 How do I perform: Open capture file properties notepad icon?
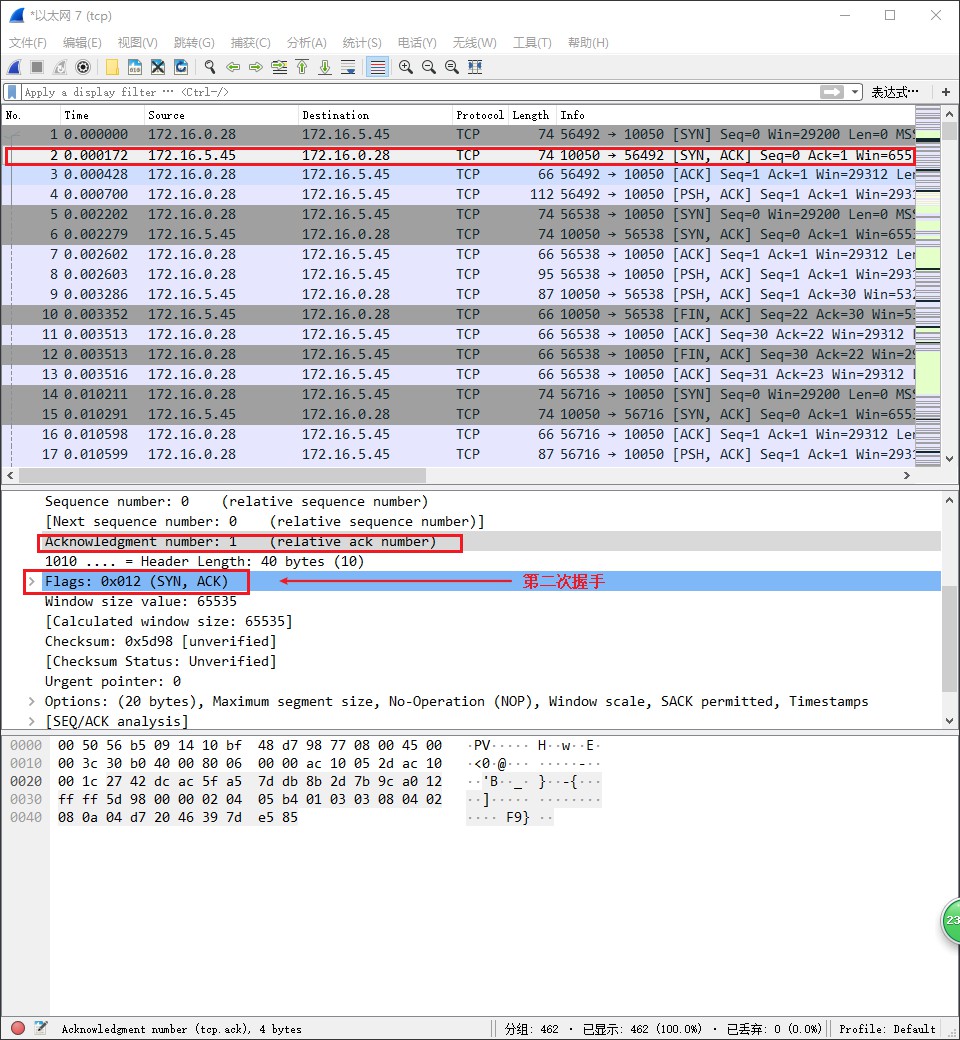[x=40, y=1028]
